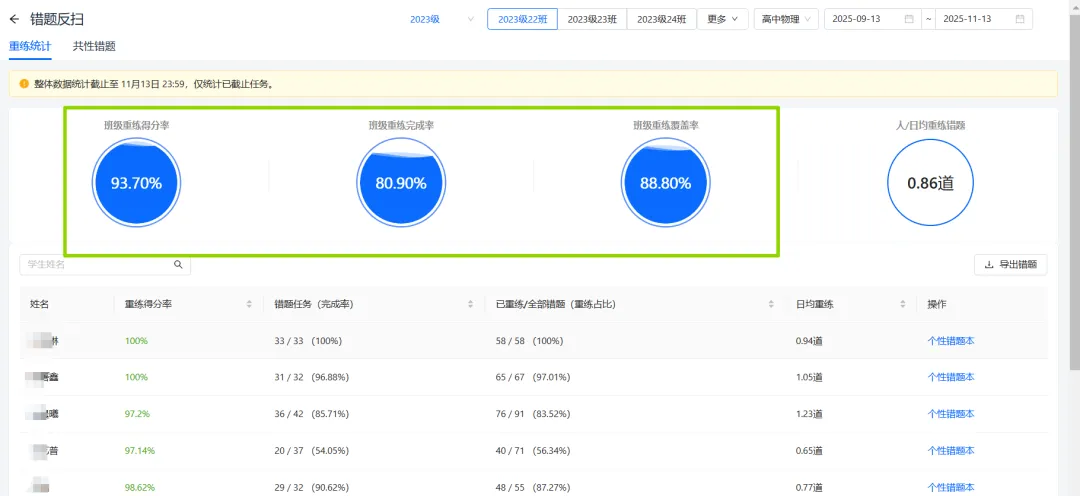The width and height of the screenshot is (1080, 496).
Task: Click the calendar icon beside 2025-11-13
Action: [1019, 19]
